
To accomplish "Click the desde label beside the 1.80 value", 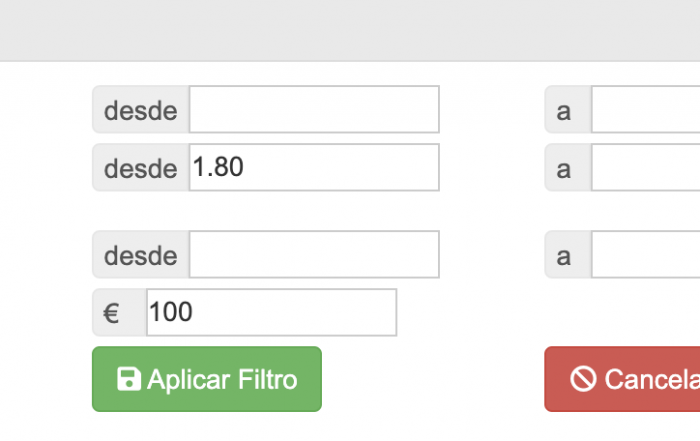I will tap(141, 167).
